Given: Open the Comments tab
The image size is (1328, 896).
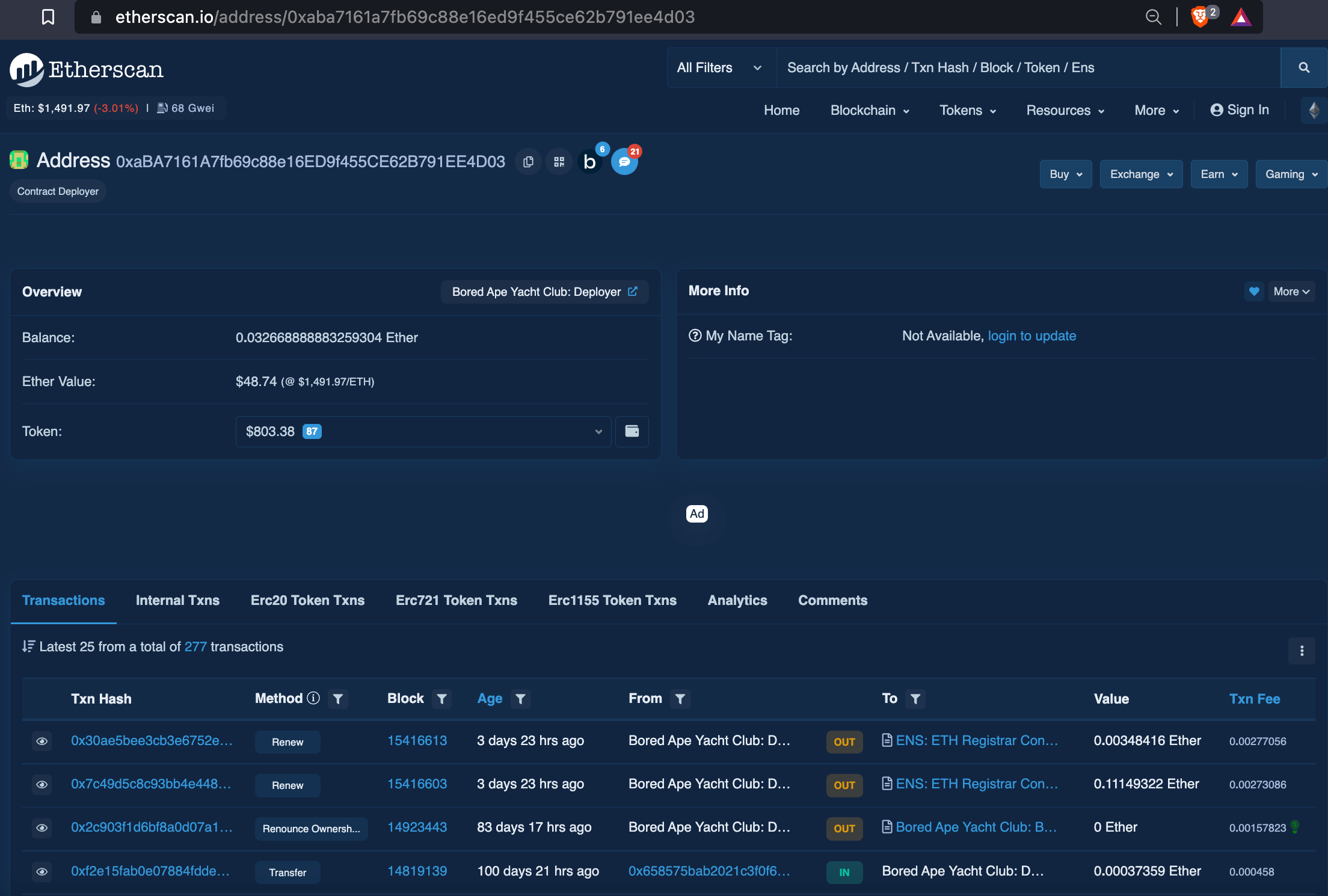Looking at the screenshot, I should 832,600.
